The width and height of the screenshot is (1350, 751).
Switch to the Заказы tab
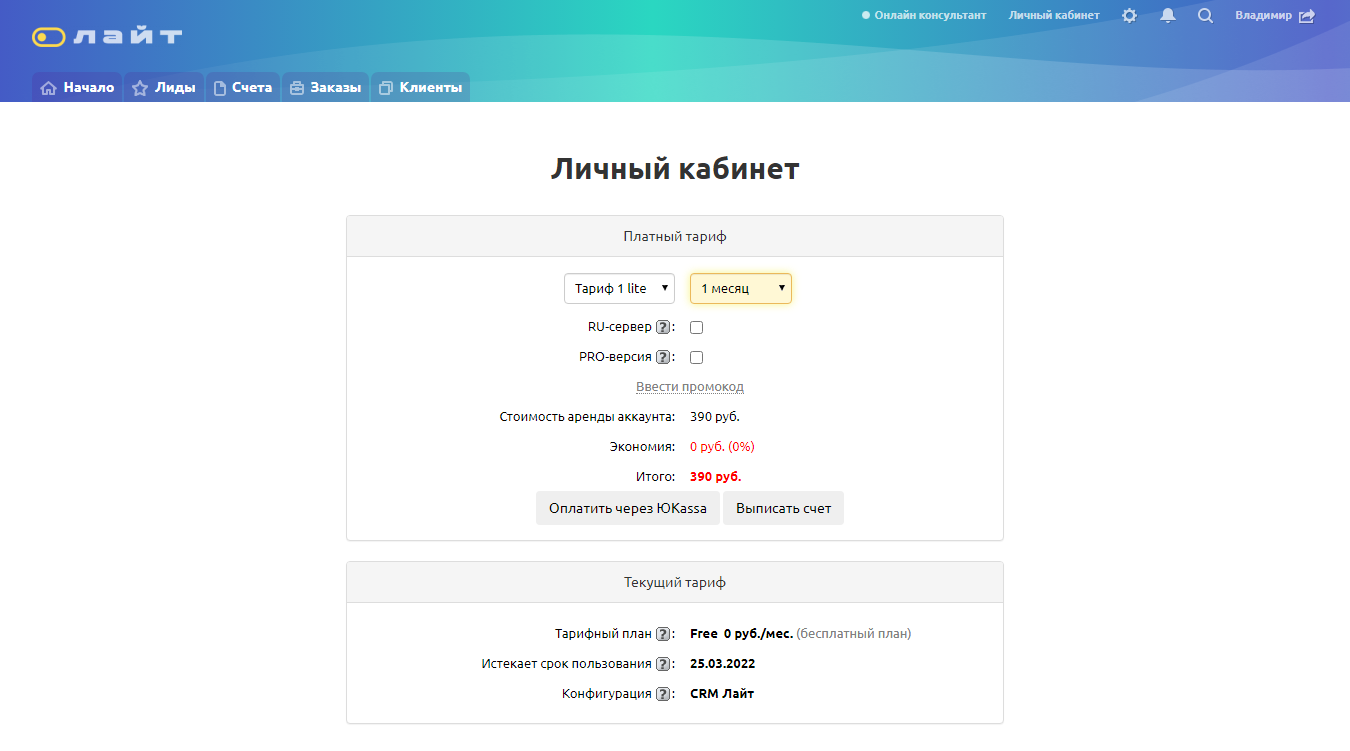tap(325, 88)
